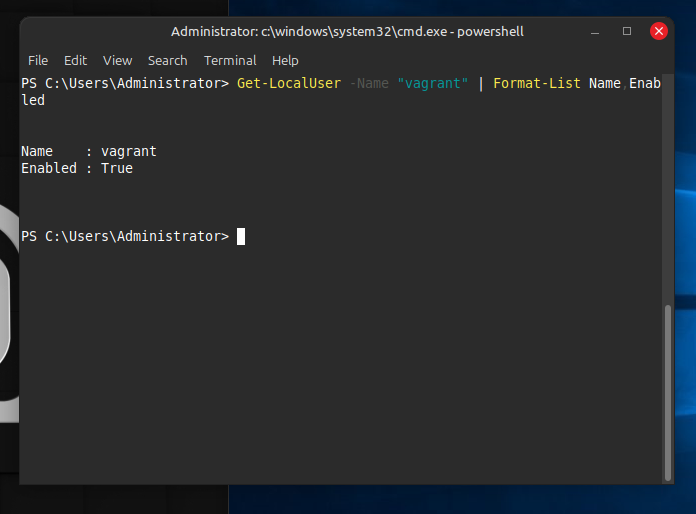696x514 pixels.
Task: Click the Format-List cmdlet text
Action: coord(537,84)
